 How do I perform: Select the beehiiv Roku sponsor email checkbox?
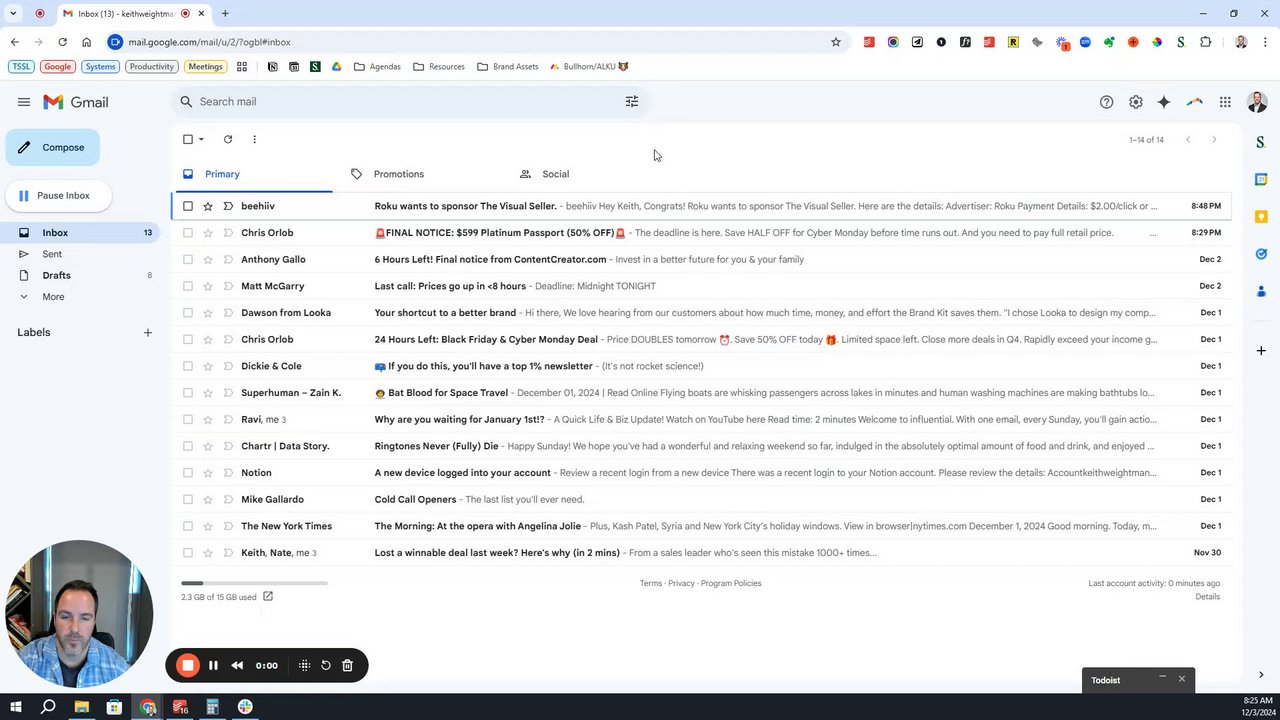[188, 206]
